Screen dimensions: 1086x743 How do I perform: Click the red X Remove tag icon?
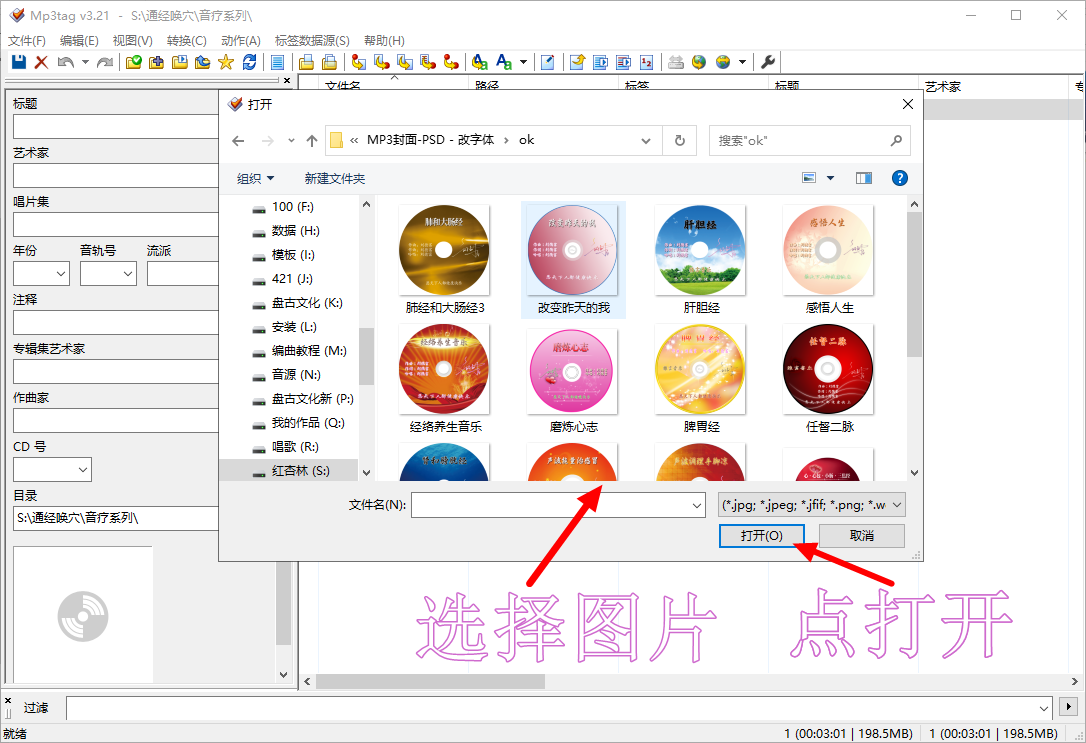(42, 62)
